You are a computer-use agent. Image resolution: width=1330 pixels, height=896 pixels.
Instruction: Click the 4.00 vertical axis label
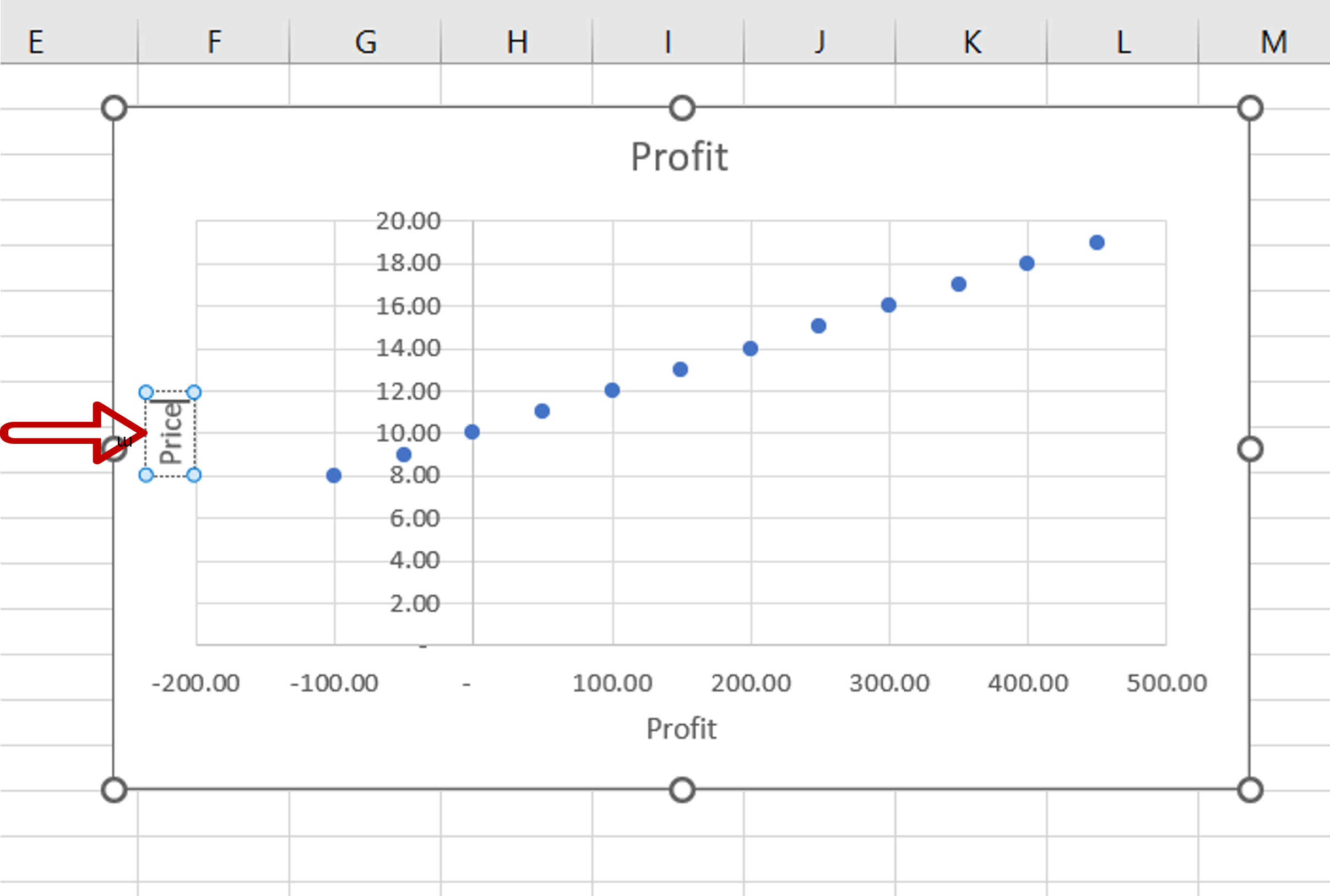tap(415, 560)
